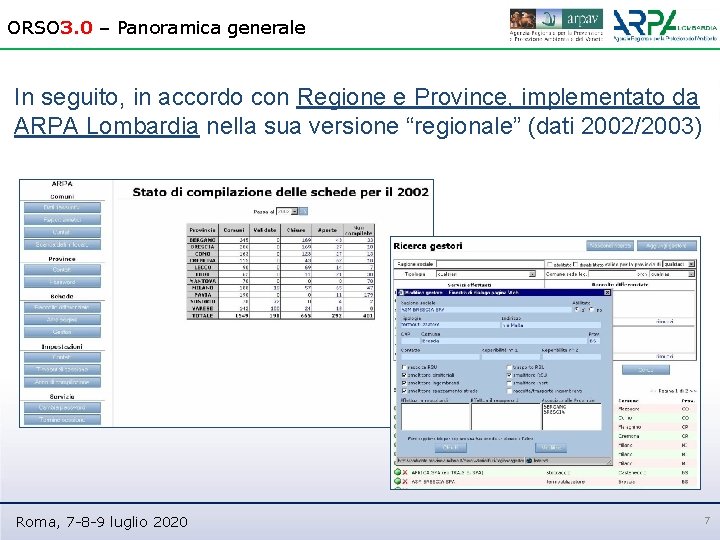
Task: Click the green status circle beside APRICA SPA
Action: pos(398,472)
